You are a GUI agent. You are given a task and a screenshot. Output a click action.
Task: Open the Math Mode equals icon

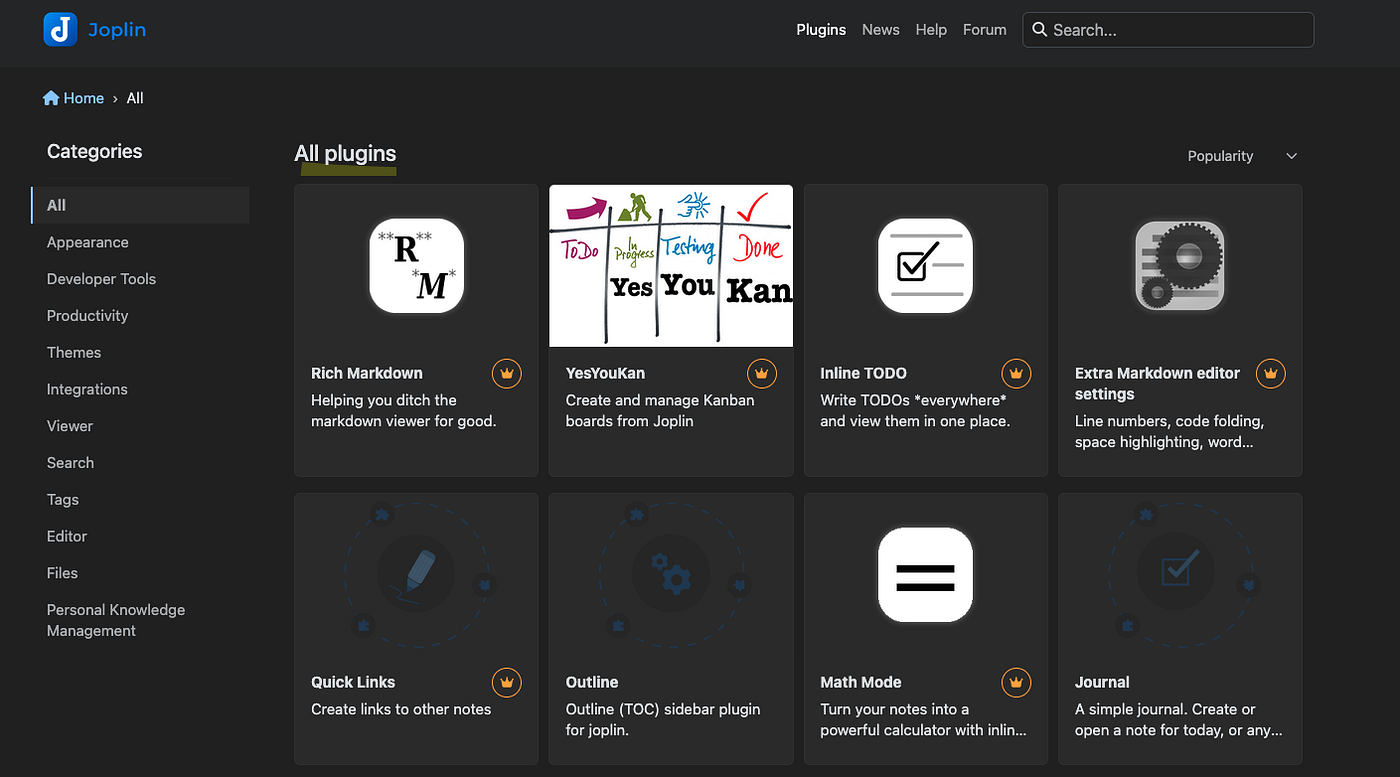925,575
